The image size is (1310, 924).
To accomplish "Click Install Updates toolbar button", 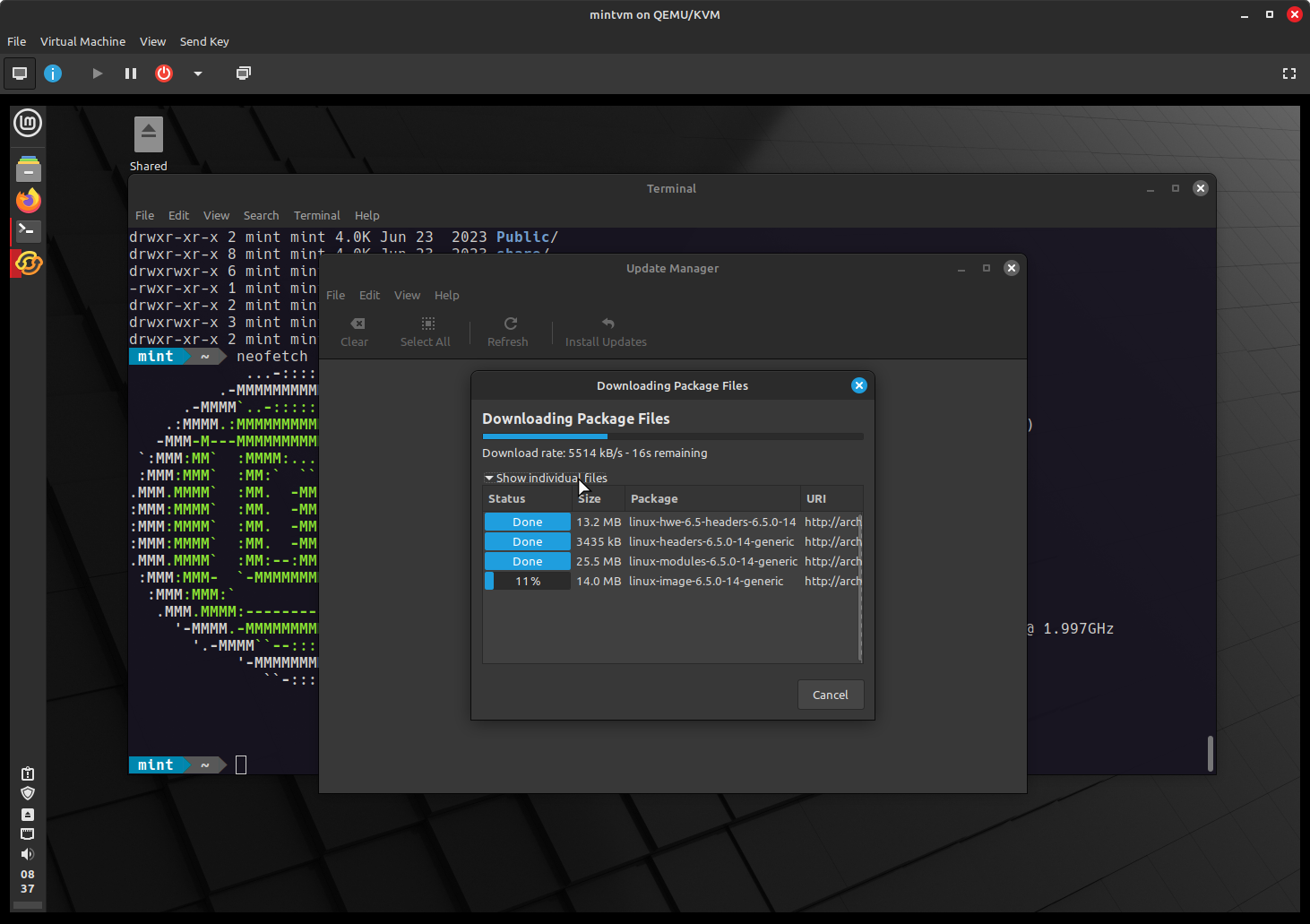I will pos(606,332).
